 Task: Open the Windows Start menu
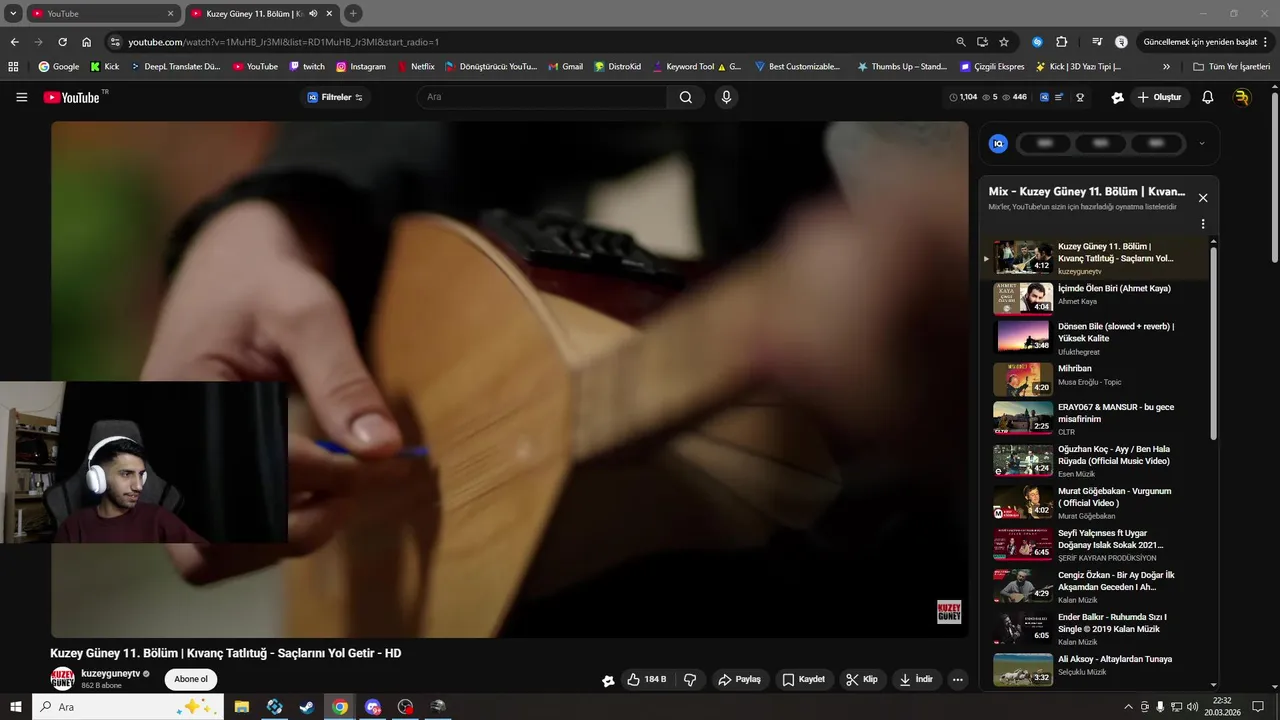(x=15, y=707)
